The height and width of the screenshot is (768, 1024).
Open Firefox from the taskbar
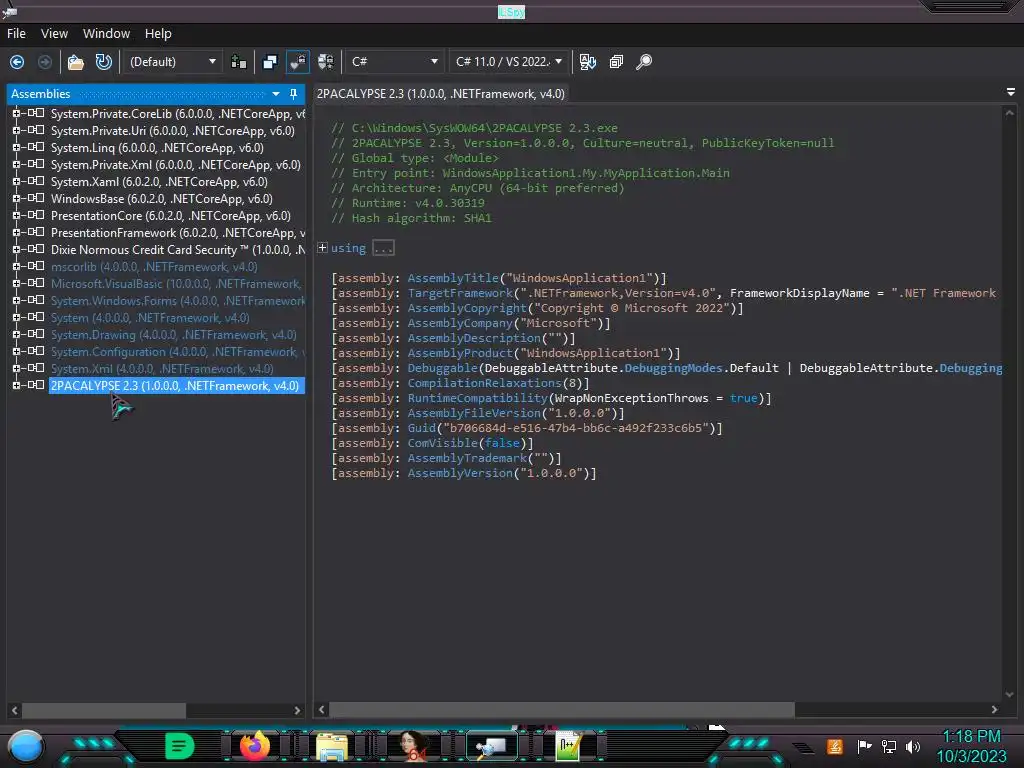[x=255, y=746]
